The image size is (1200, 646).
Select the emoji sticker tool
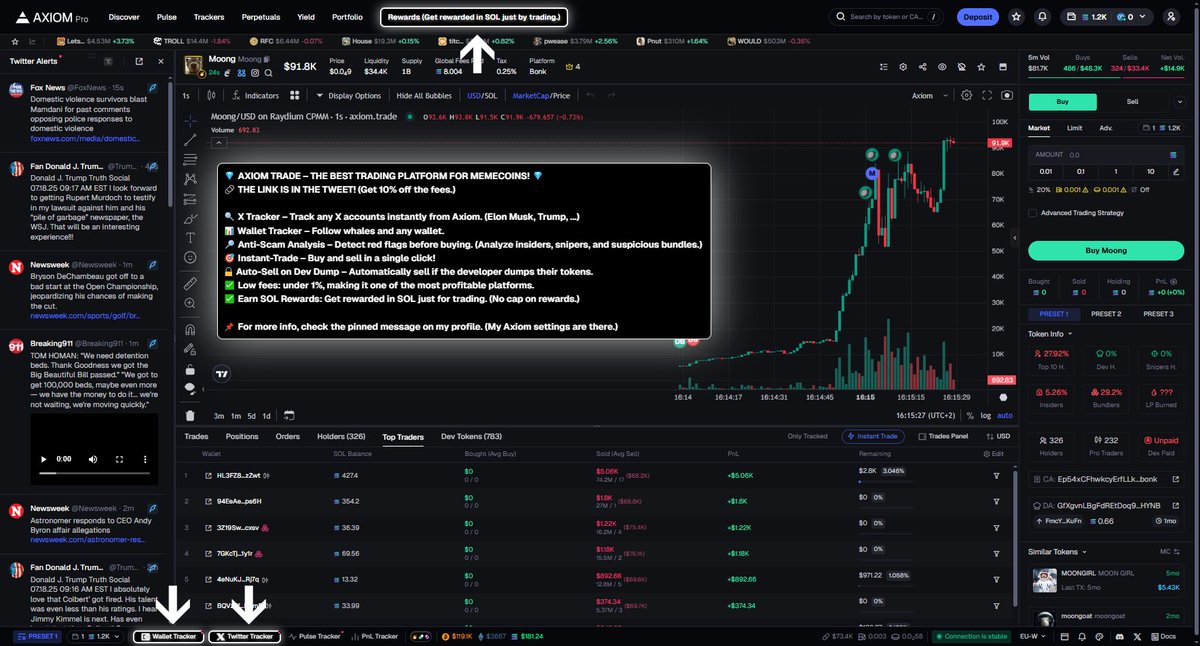190,258
